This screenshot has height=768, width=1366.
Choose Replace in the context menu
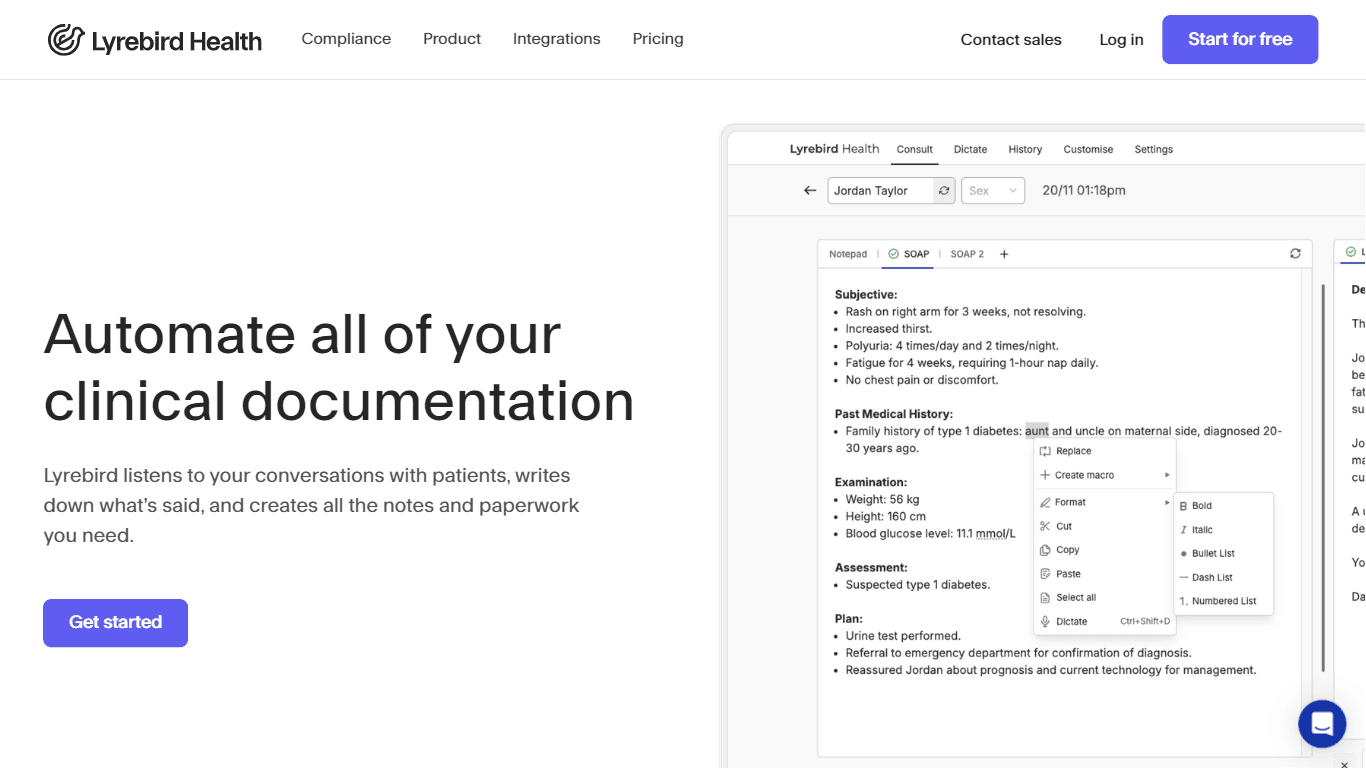[x=1104, y=451]
